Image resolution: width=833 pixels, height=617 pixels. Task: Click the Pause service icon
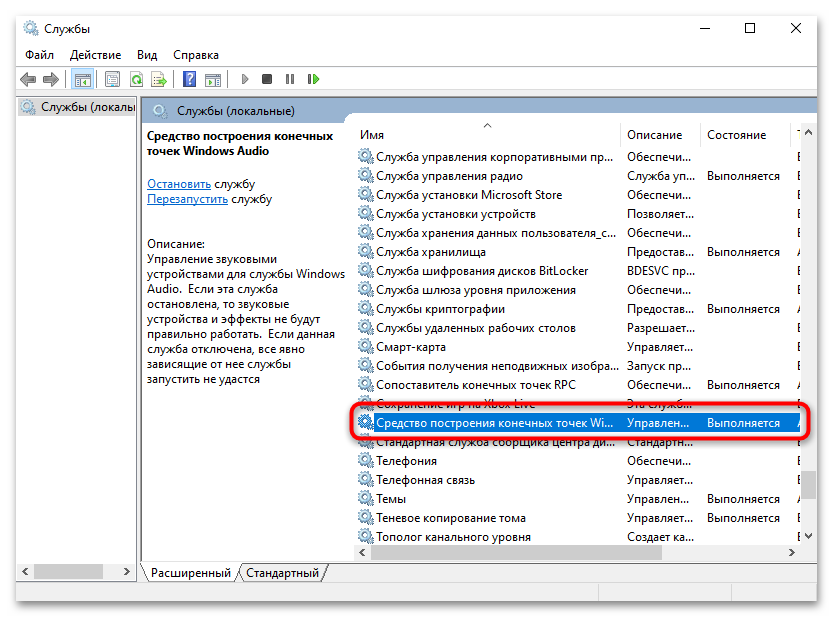click(290, 79)
